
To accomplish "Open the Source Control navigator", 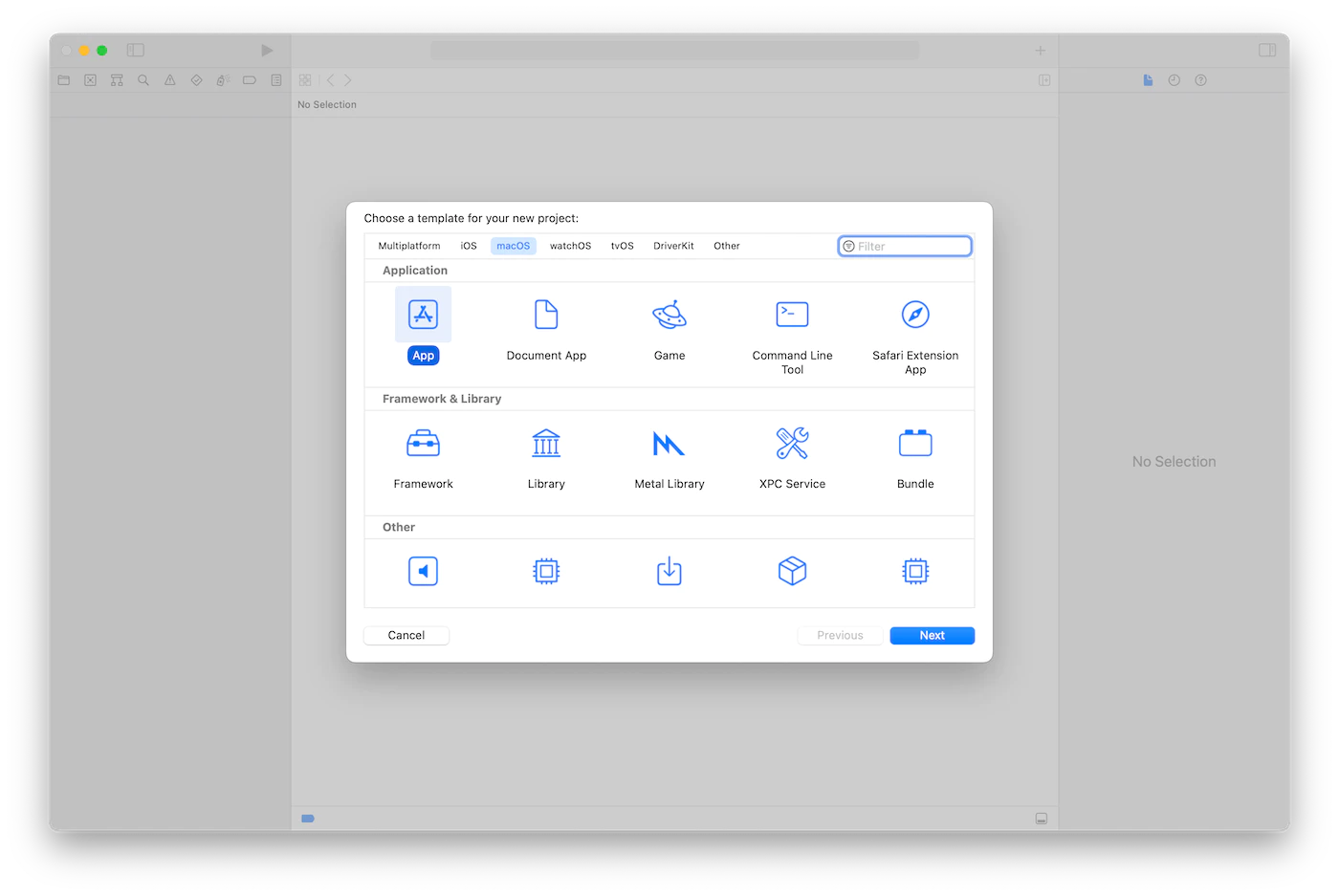I will tap(90, 80).
